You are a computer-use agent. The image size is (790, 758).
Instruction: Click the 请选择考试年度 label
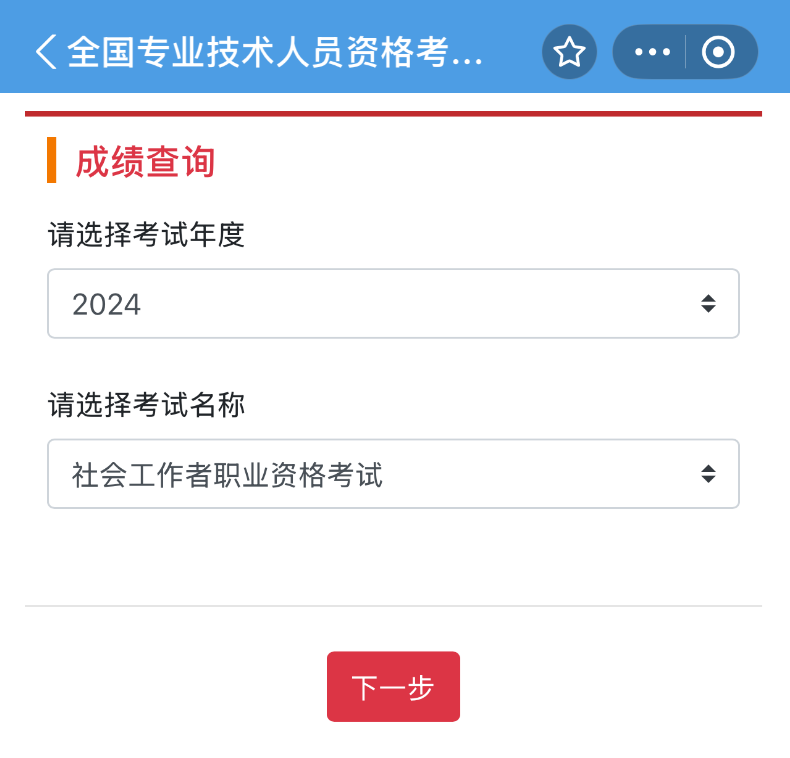click(x=146, y=235)
